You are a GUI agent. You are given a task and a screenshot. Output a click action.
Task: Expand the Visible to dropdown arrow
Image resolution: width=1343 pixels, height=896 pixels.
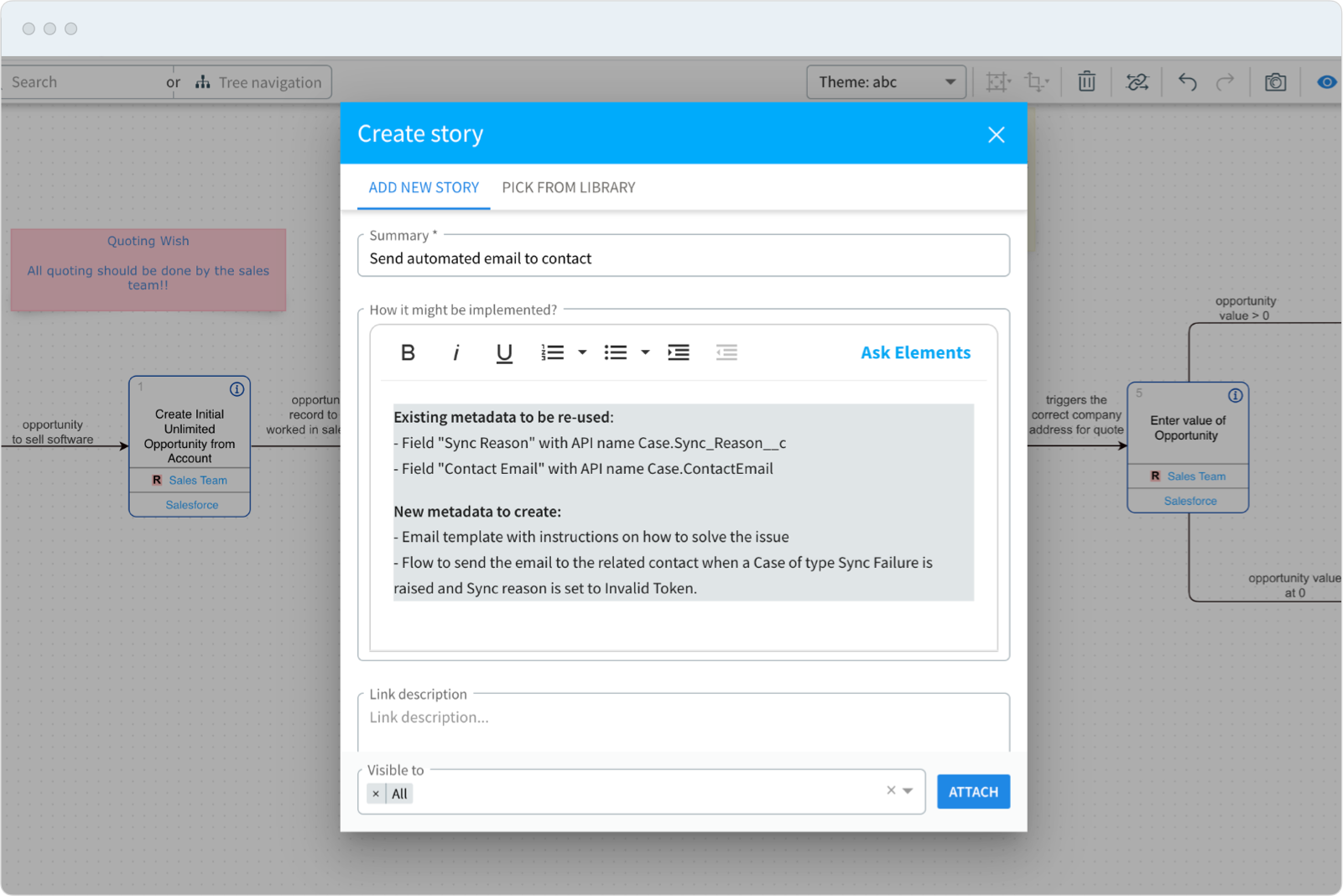908,790
